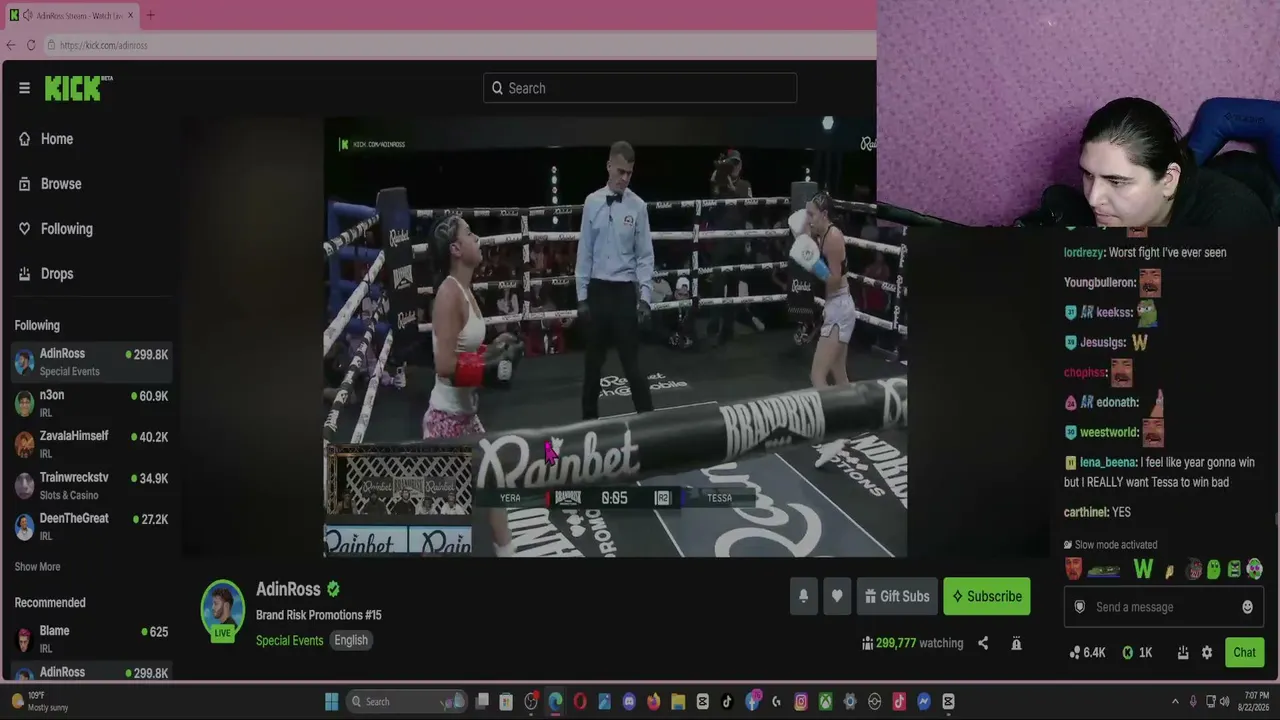The width and height of the screenshot is (1280, 720).
Task: Click carthinel's username in chat
Action: [x=1085, y=512]
